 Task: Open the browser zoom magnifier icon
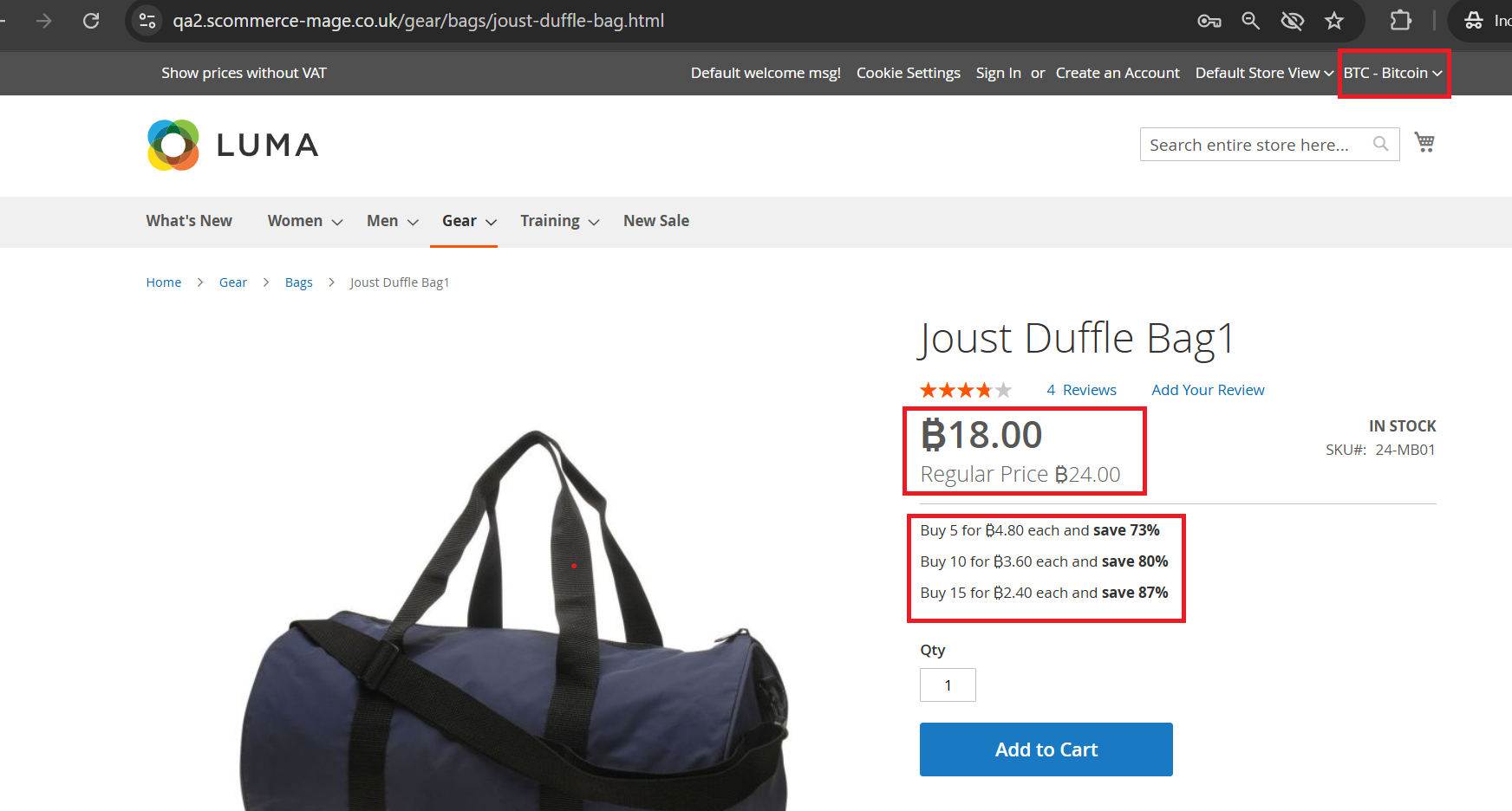[1250, 21]
